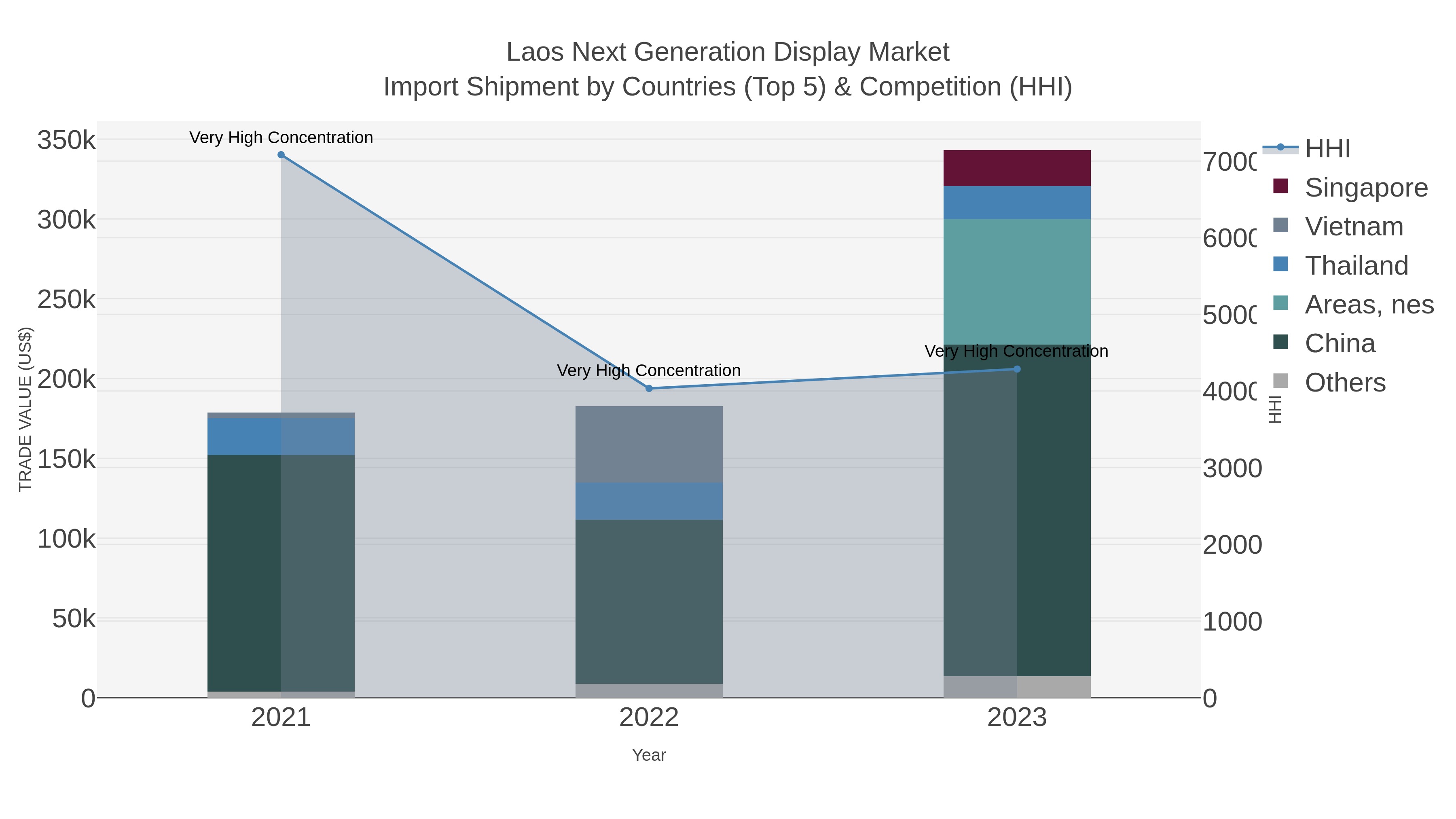Click Very High Concentration label above 2021
1456x819 pixels.
coord(281,138)
